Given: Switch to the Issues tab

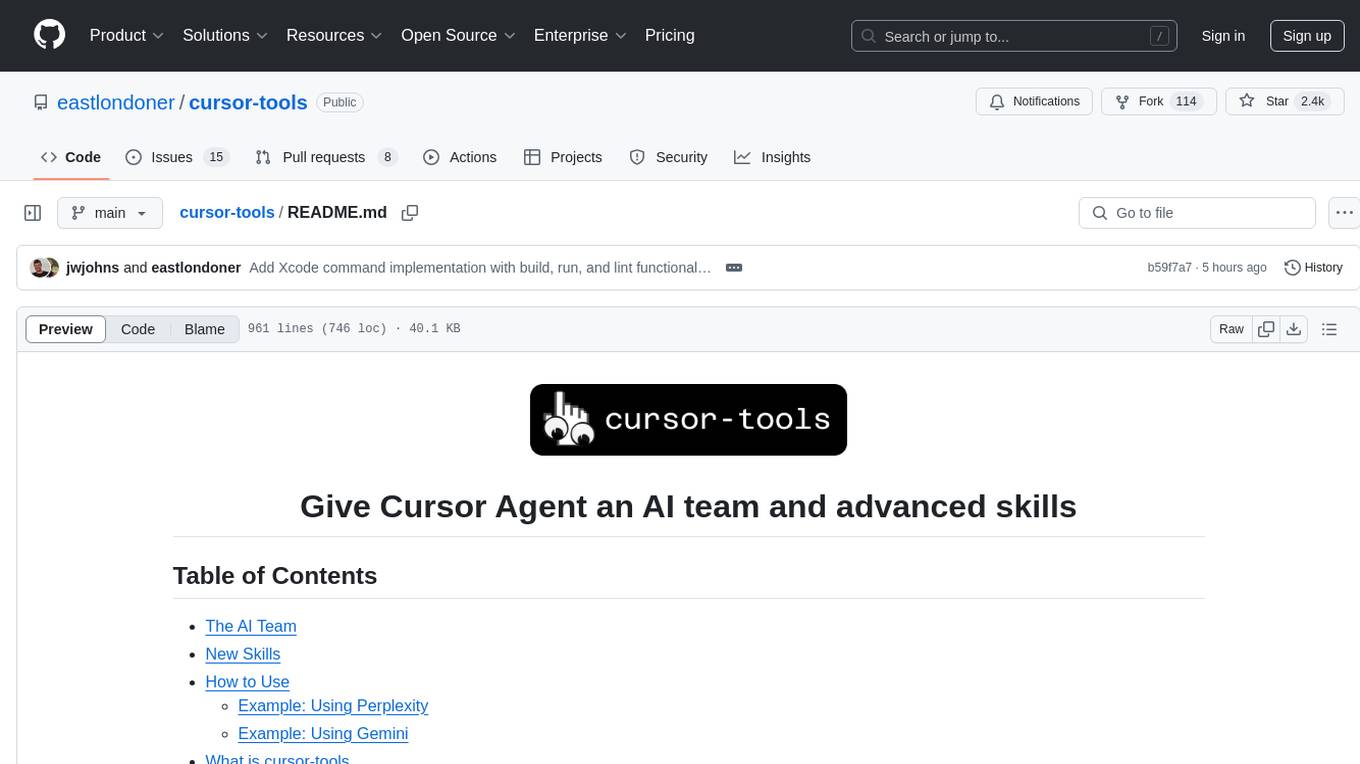Looking at the screenshot, I should [176, 157].
